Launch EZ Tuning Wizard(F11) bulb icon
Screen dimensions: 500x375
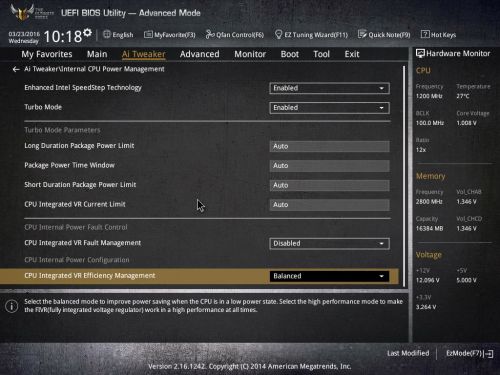coord(278,35)
